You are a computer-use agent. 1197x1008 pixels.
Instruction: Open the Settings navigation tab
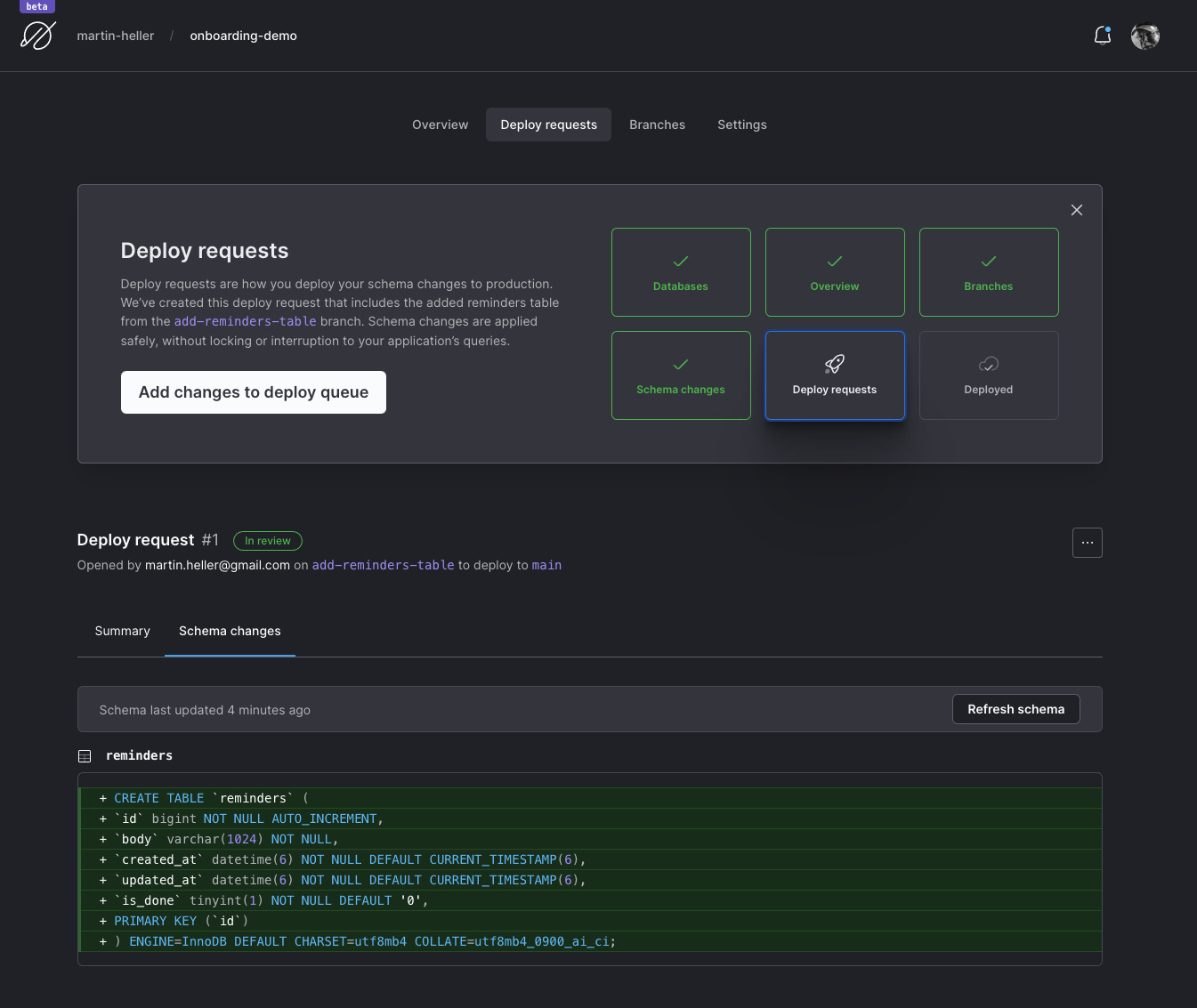(x=741, y=125)
